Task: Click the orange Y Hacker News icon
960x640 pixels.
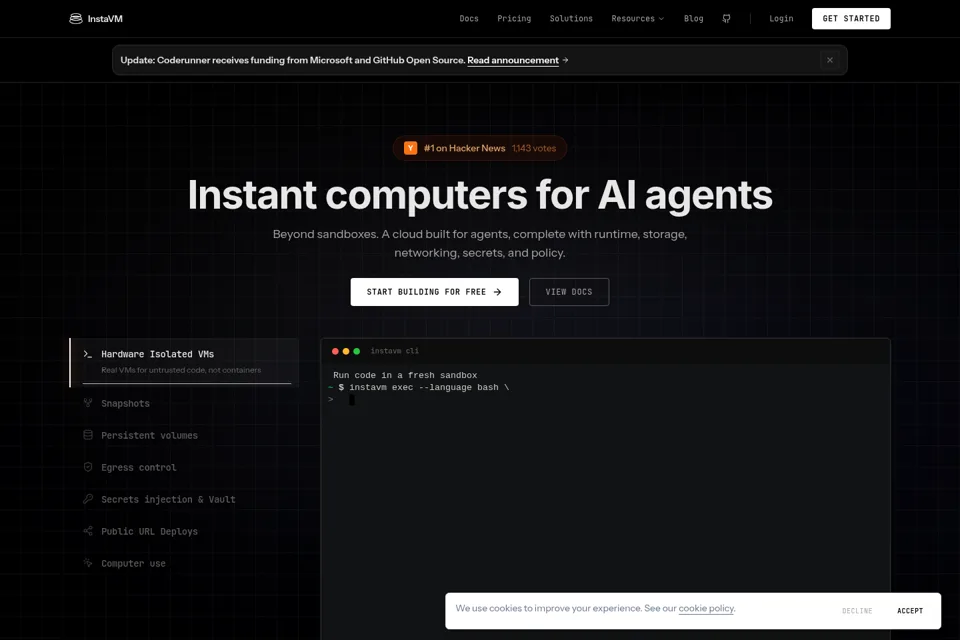Action: click(x=411, y=148)
